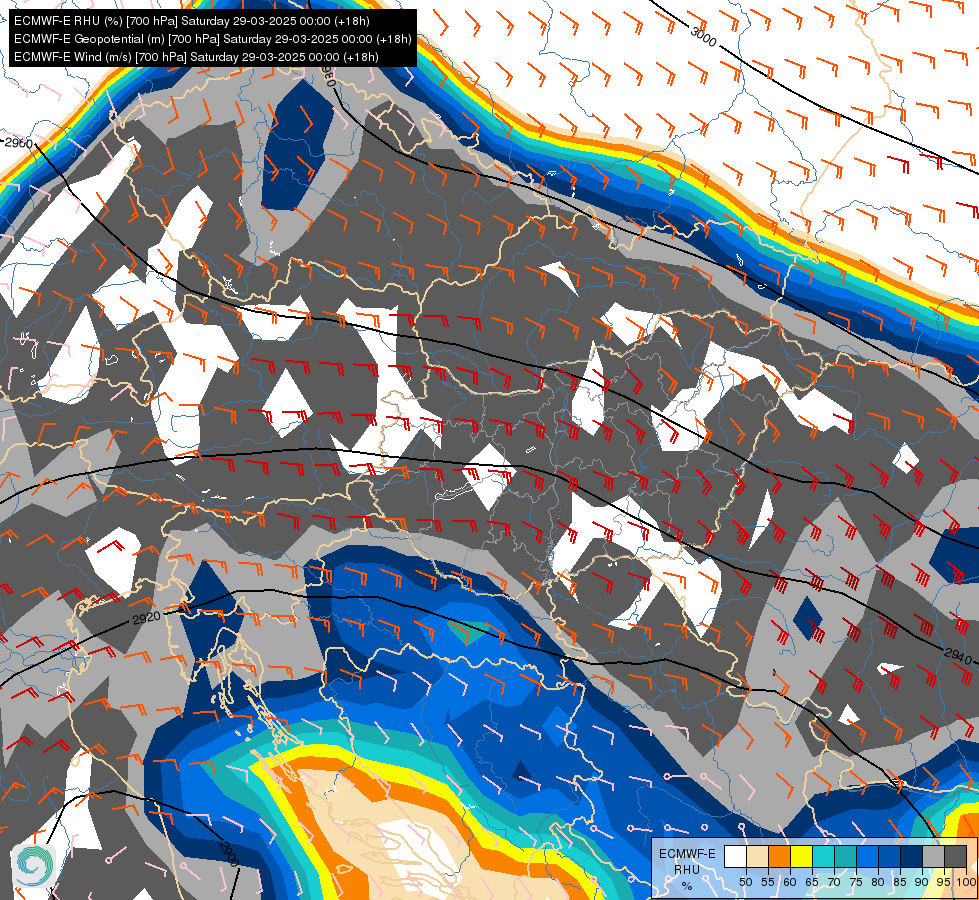This screenshot has height=900, width=979.
Task: Click the 2920 geopotential contour label
Action: point(147,618)
